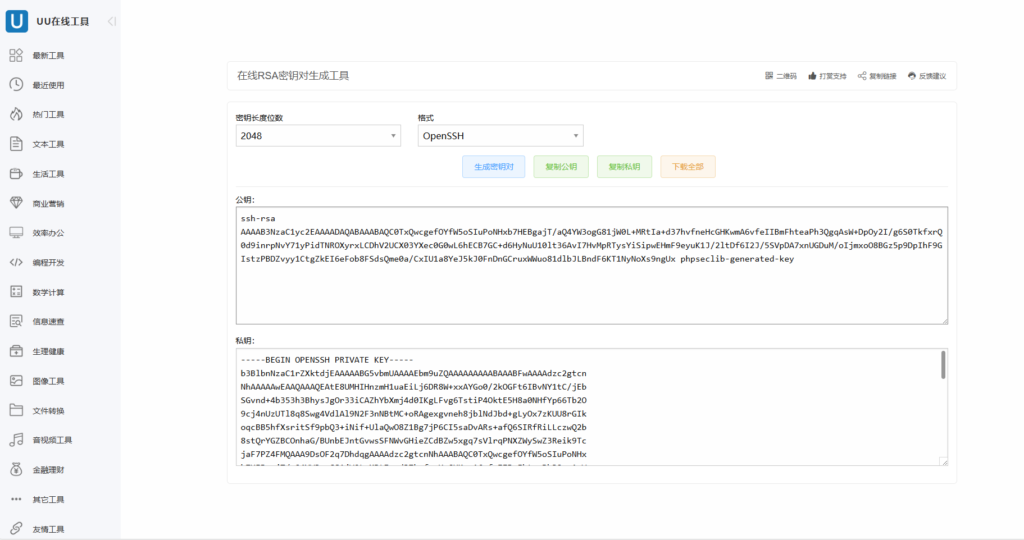Open the 文本工具 document icon
The image size is (1024, 540).
pyautogui.click(x=16, y=144)
